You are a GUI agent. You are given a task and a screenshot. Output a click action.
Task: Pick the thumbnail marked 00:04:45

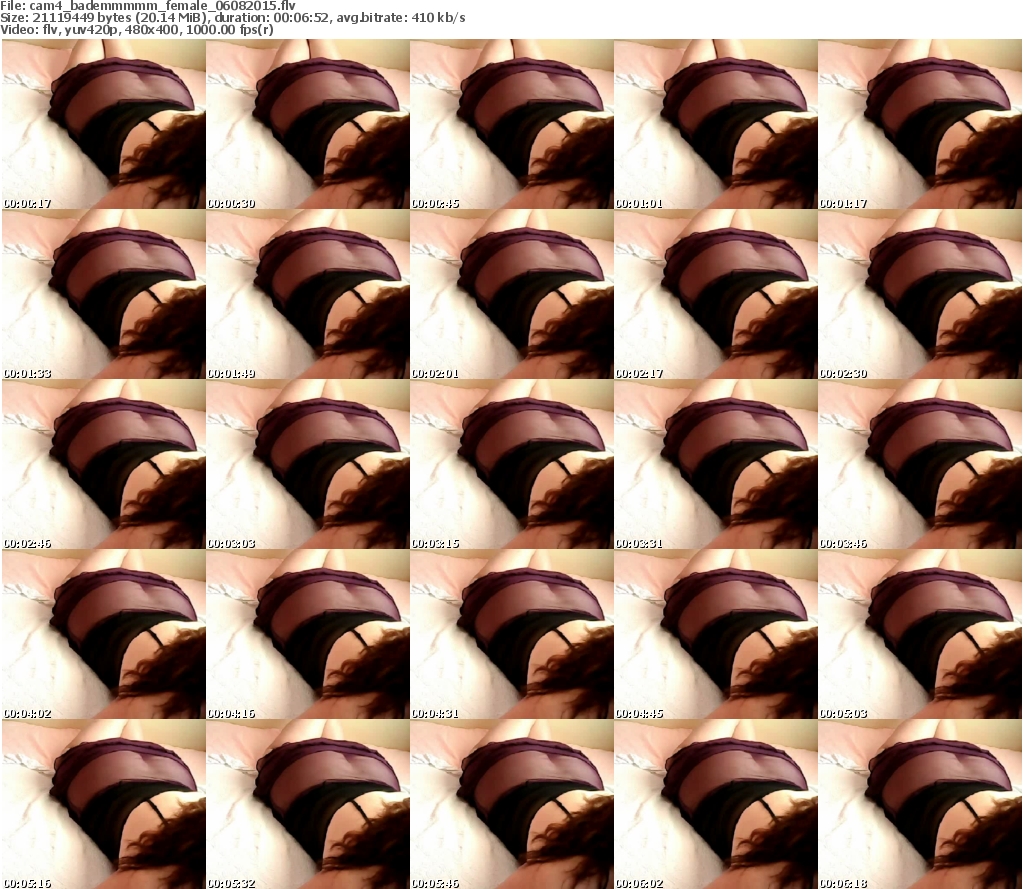(x=716, y=634)
